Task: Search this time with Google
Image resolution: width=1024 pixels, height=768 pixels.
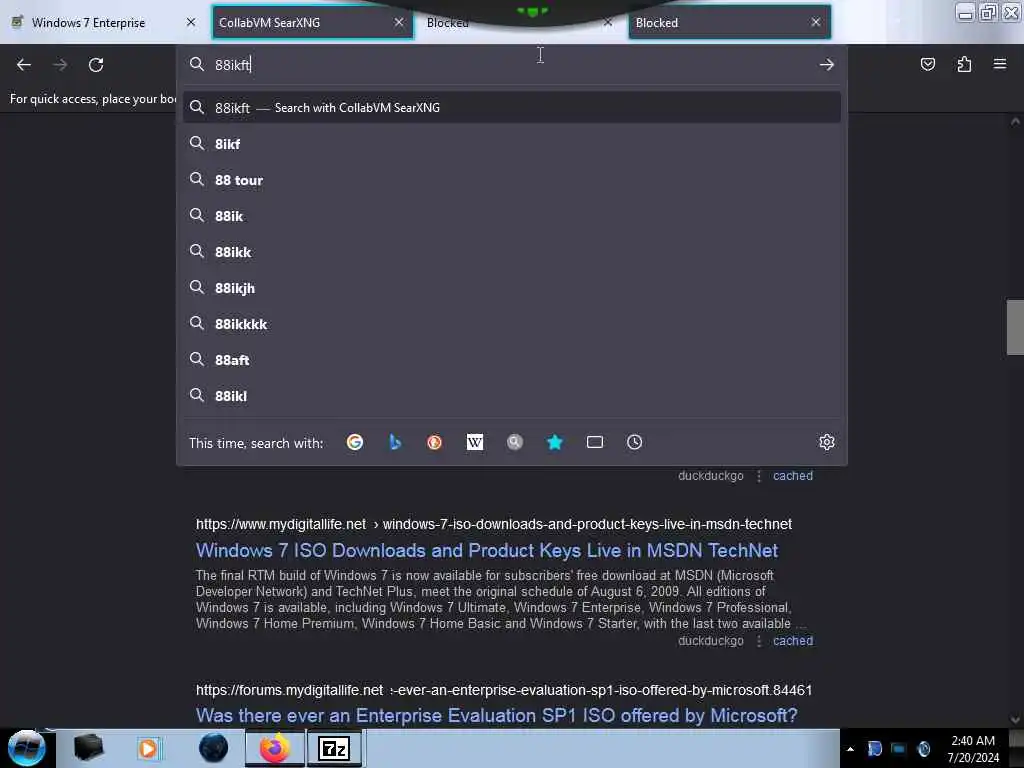Action: (355, 443)
